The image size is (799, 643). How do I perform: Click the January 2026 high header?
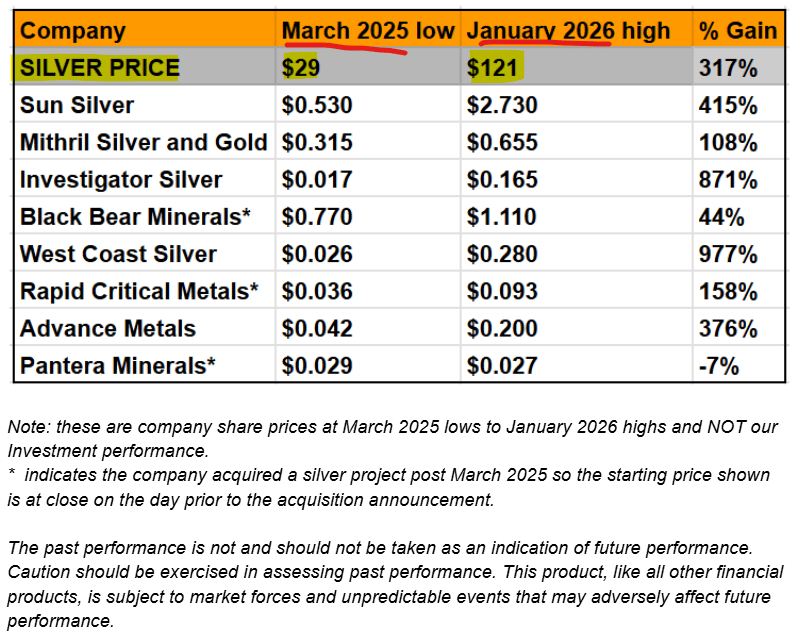tap(568, 31)
